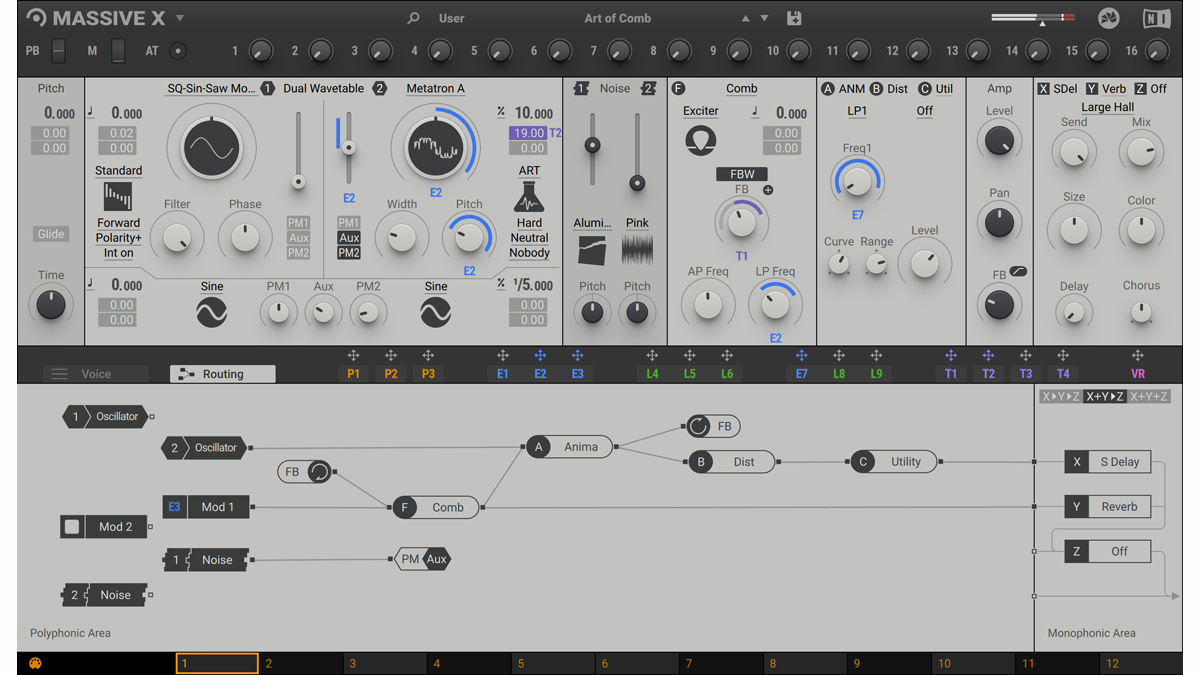Click the move handle above P1
Image resolution: width=1200 pixels, height=675 pixels.
click(353, 356)
